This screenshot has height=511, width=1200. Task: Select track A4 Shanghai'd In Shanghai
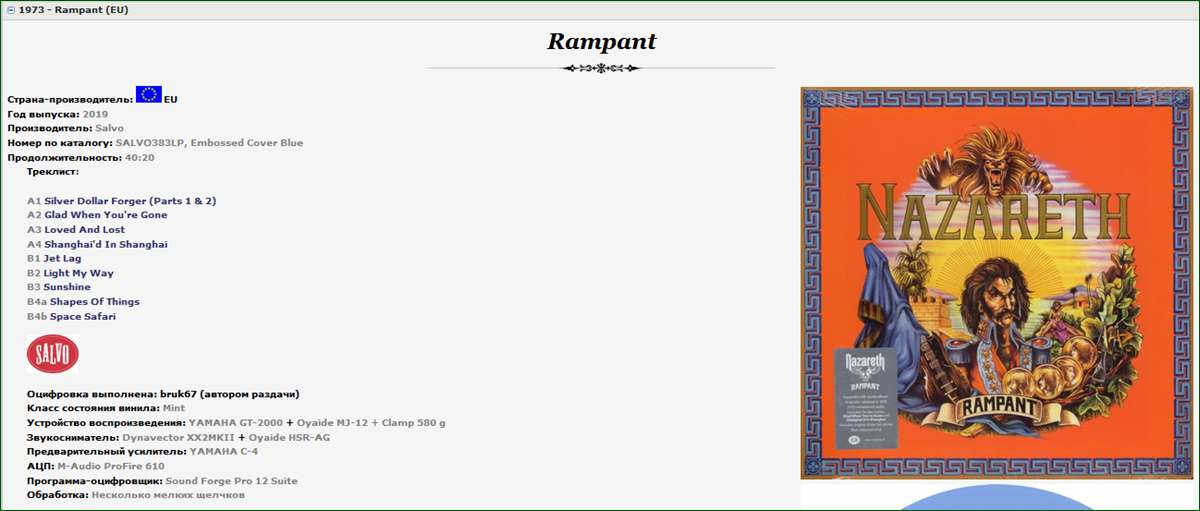tap(105, 244)
